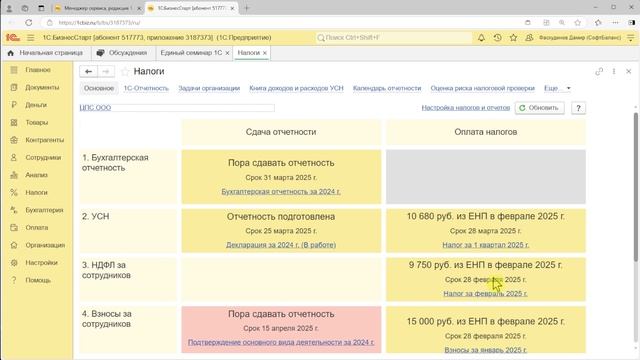Reload the browser page

[29, 22]
